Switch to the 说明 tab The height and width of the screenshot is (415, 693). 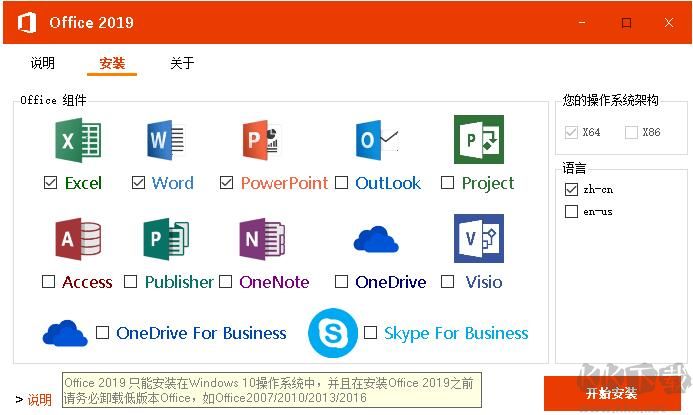(43, 64)
